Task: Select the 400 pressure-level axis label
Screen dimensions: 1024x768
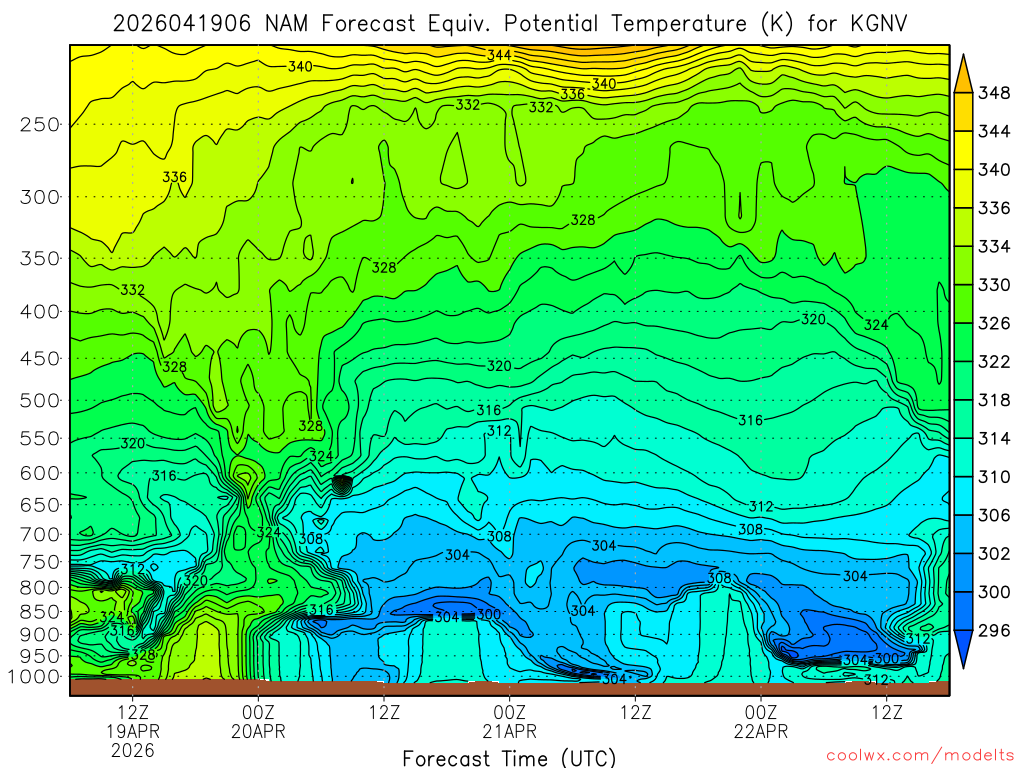Action: pyautogui.click(x=40, y=312)
